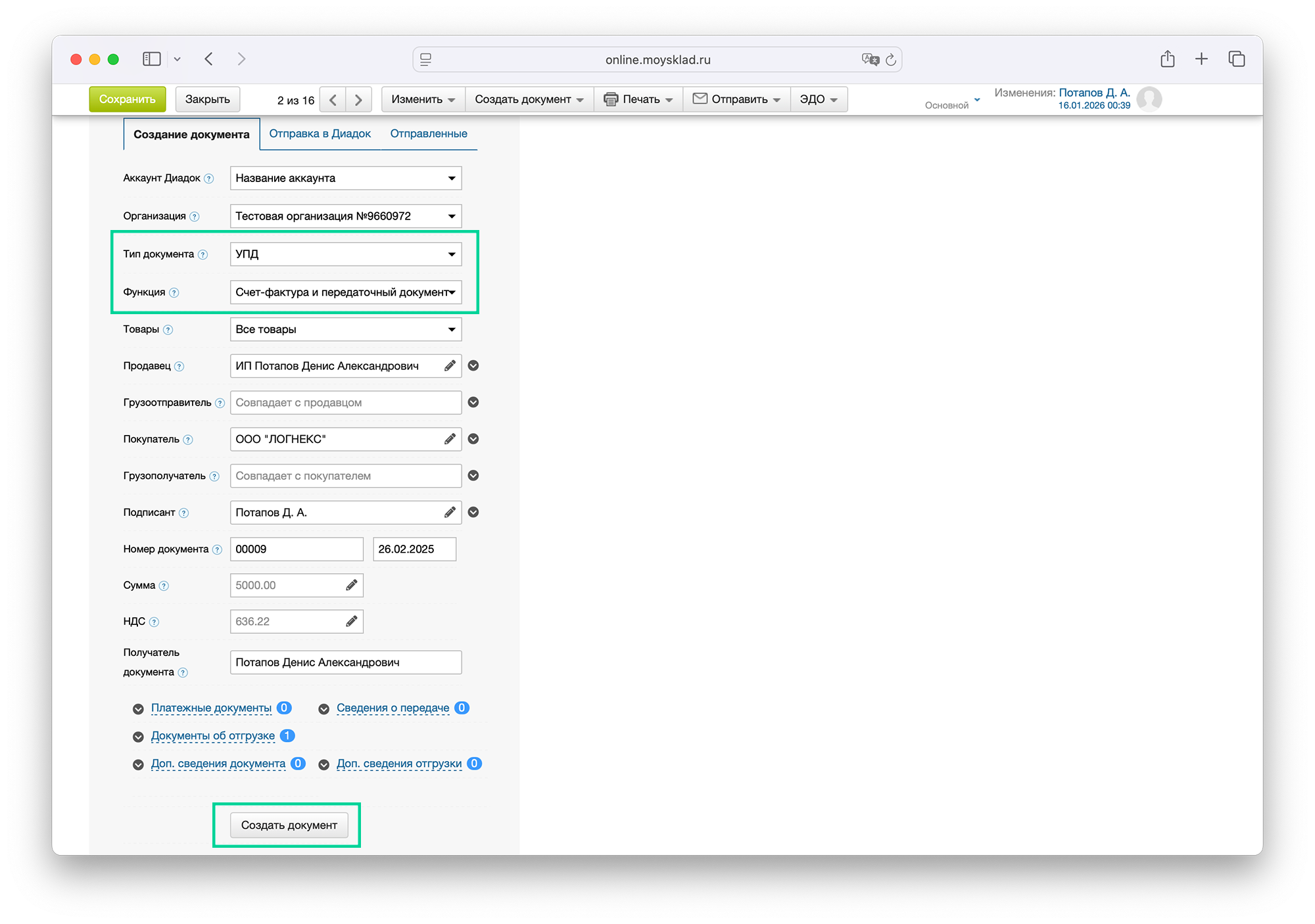The height and width of the screenshot is (924, 1315).
Task: Expand Грузоотправитель details with round arrow
Action: 473,402
